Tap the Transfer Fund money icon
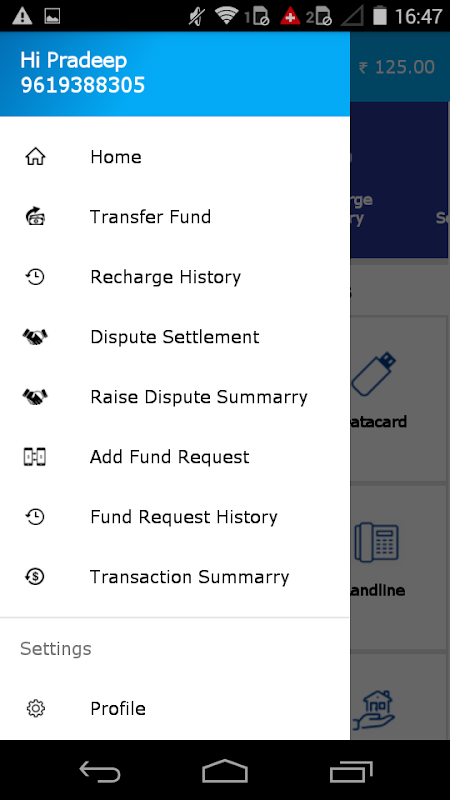450x800 pixels. [x=35, y=217]
